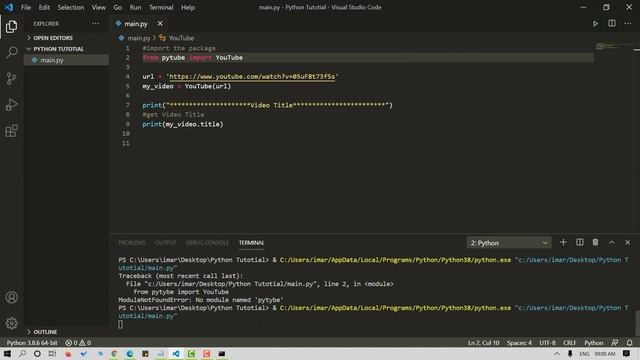Open the Terminal menu
The width and height of the screenshot is (640, 360).
coord(161,7)
